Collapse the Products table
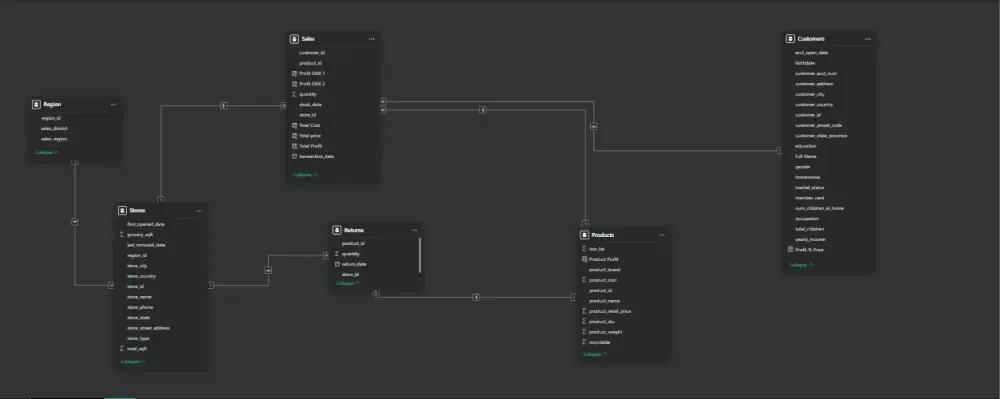The width and height of the screenshot is (1000, 399). [x=595, y=354]
